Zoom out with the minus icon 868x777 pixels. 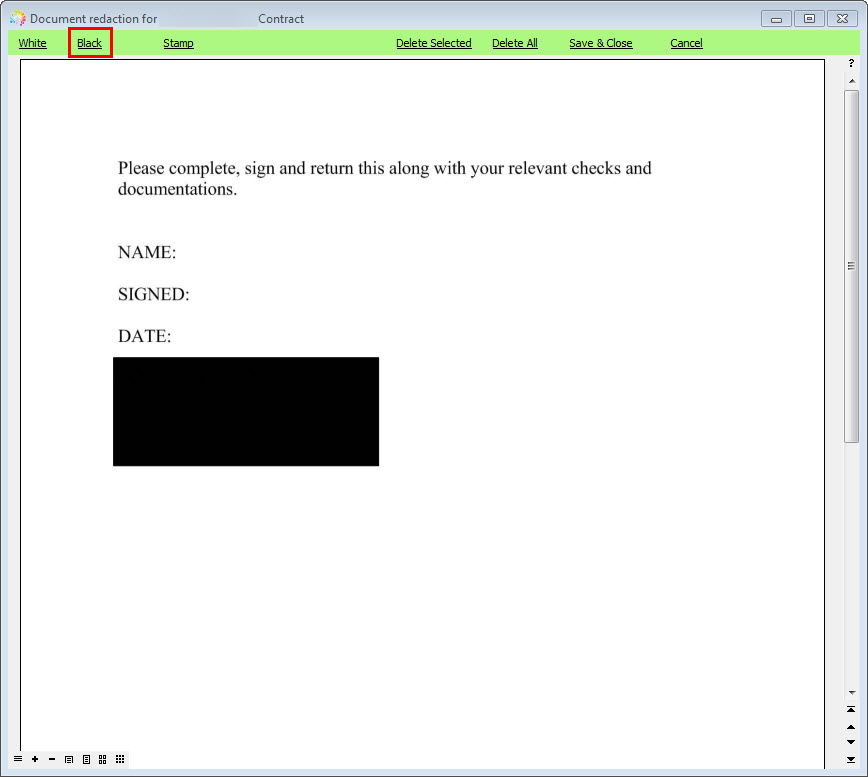(52, 759)
